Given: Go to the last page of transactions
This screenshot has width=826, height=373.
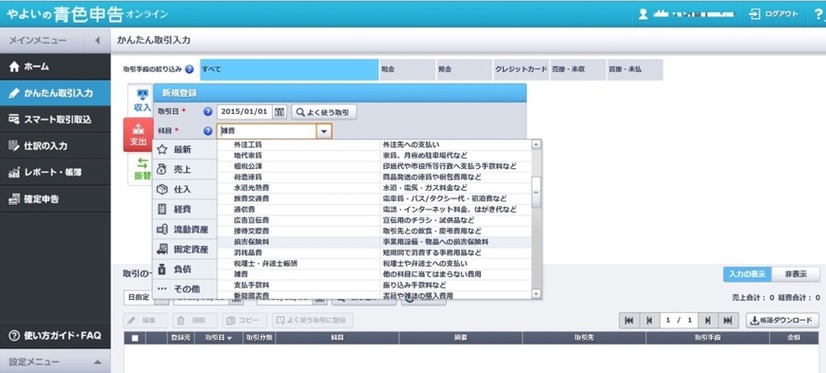Looking at the screenshot, I should pyautogui.click(x=727, y=320).
